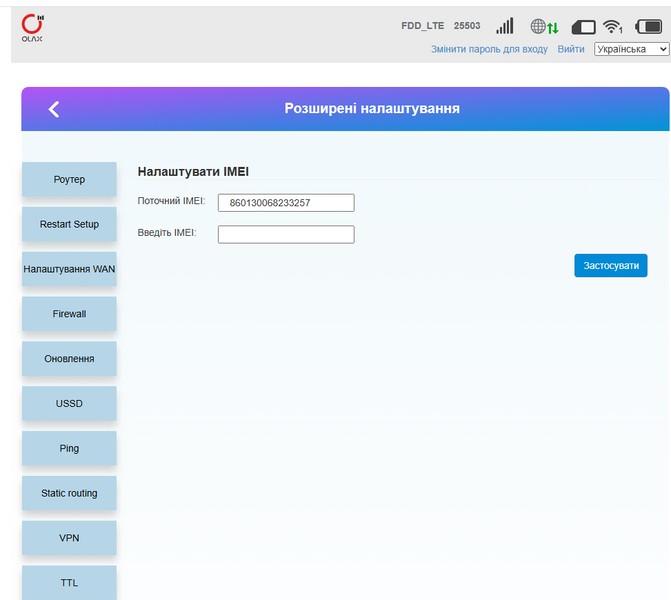Go back using the white chevron arrow
Image resolution: width=671 pixels, height=600 pixels.
[x=54, y=109]
